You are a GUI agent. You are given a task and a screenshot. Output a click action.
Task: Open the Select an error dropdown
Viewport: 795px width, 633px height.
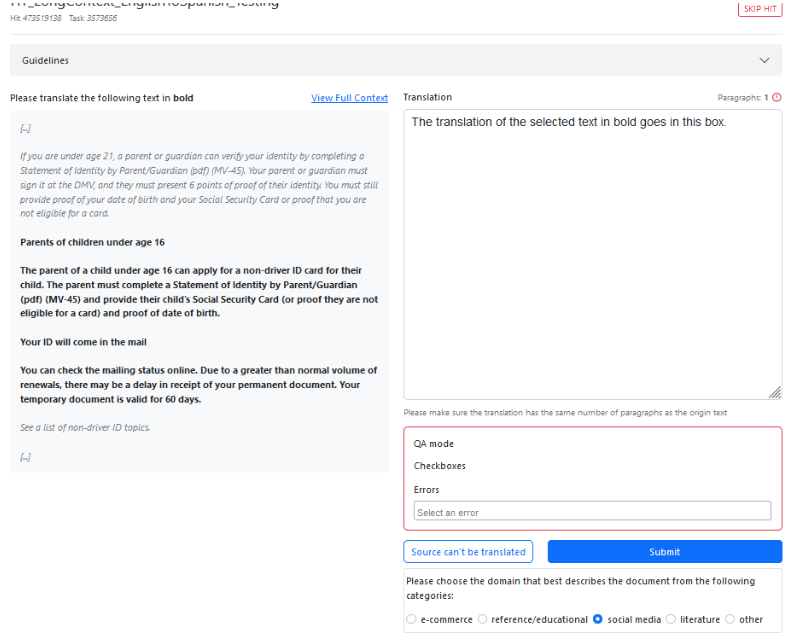tap(593, 512)
